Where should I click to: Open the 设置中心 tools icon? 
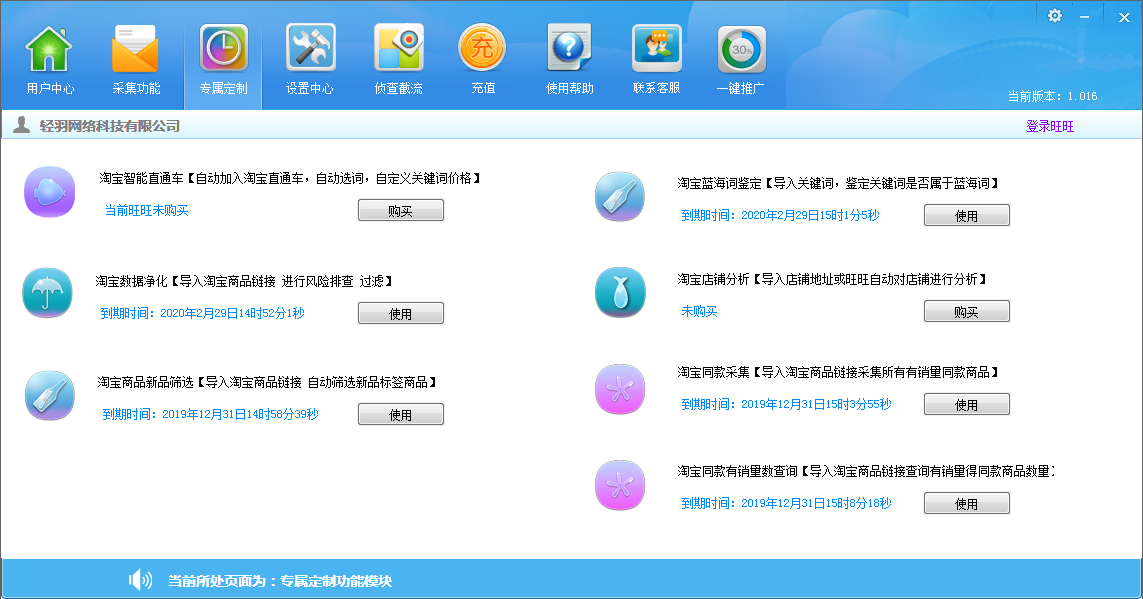[311, 48]
